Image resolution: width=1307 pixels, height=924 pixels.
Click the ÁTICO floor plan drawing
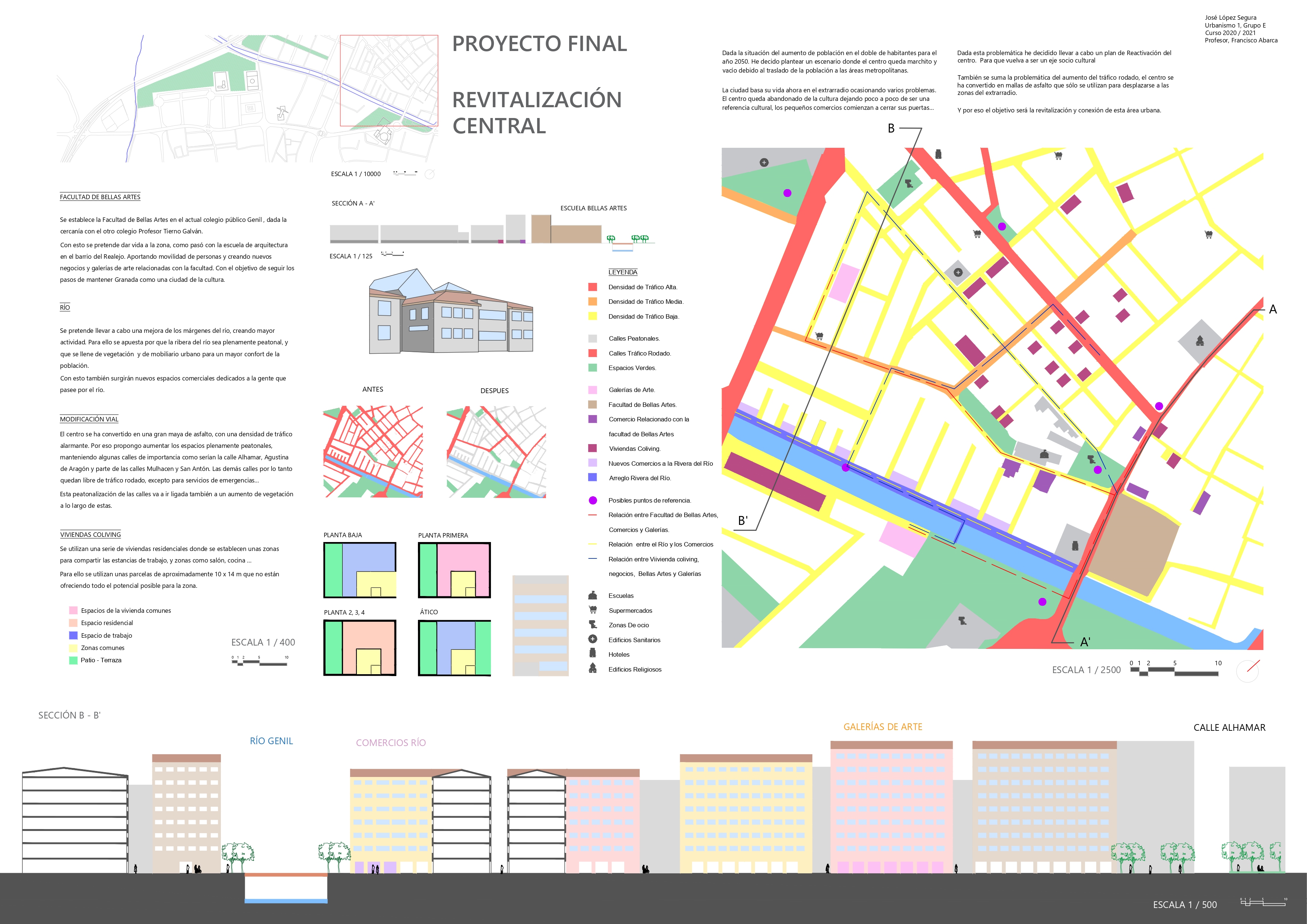pos(454,648)
